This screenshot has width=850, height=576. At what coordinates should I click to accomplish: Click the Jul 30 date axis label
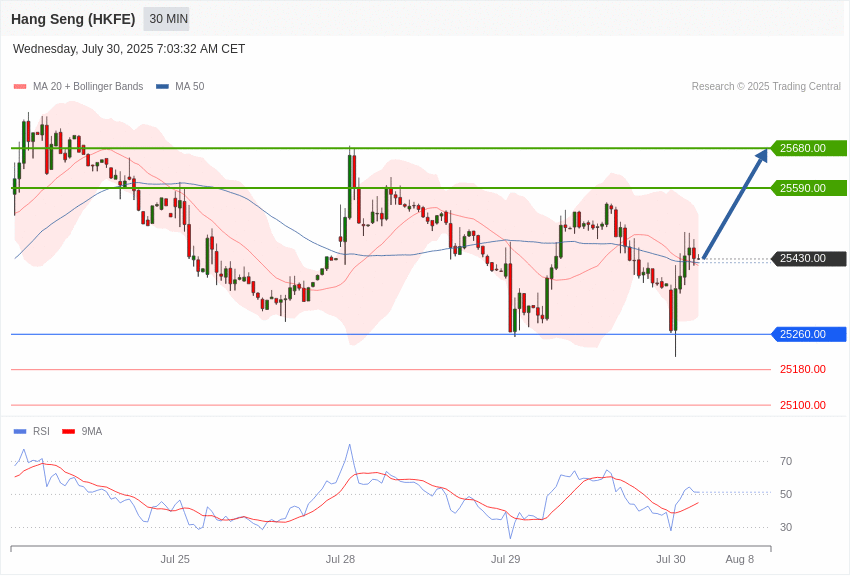click(671, 559)
